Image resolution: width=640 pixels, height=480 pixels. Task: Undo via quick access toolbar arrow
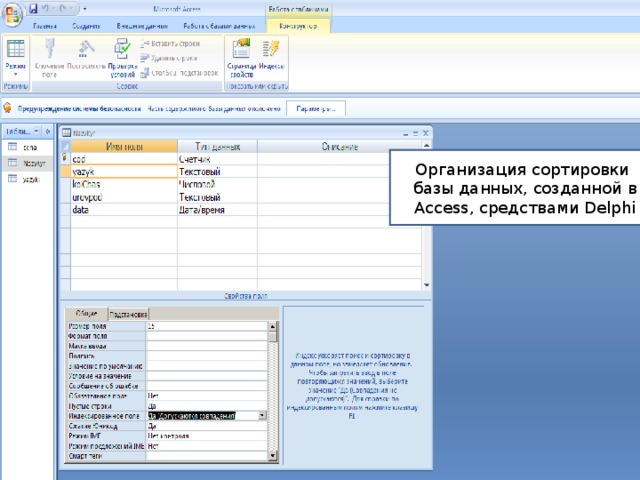click(x=45, y=8)
